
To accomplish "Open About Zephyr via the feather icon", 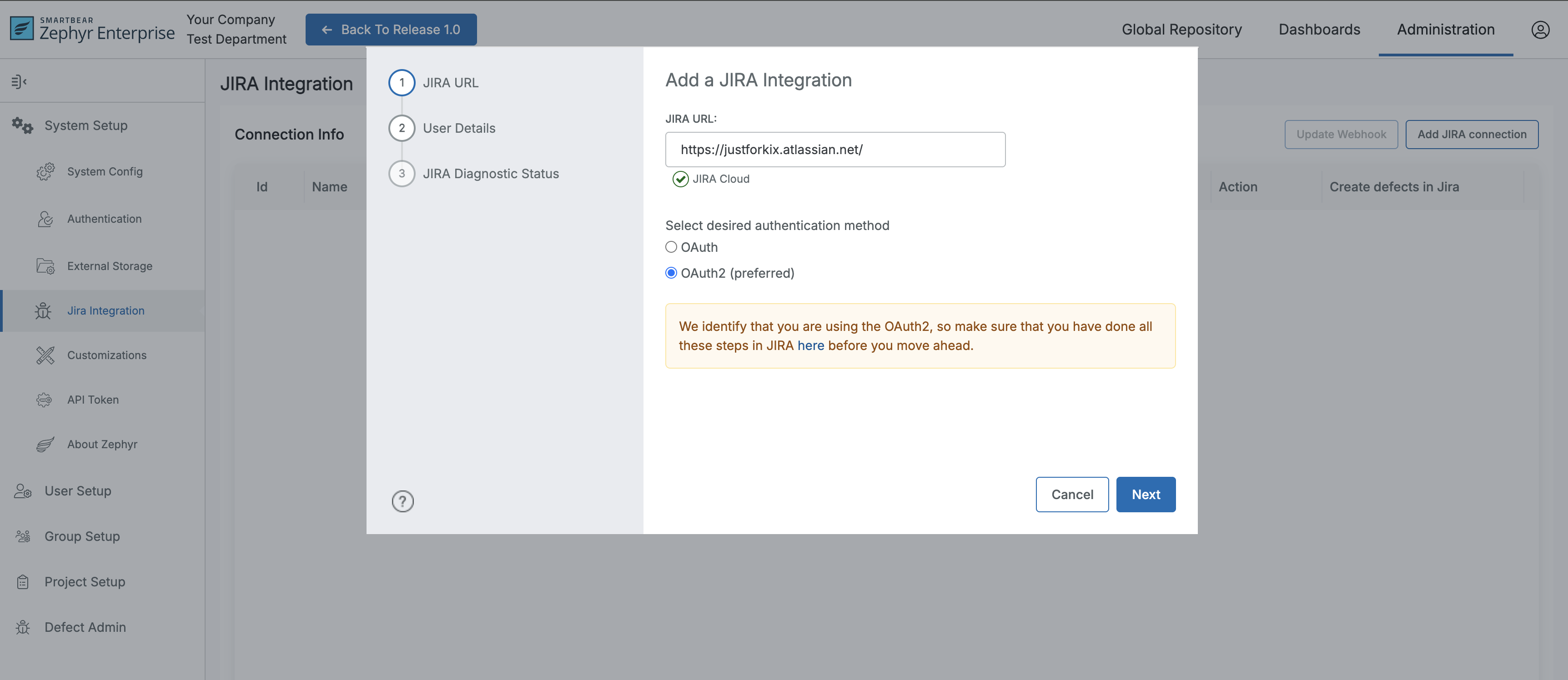I will point(44,444).
